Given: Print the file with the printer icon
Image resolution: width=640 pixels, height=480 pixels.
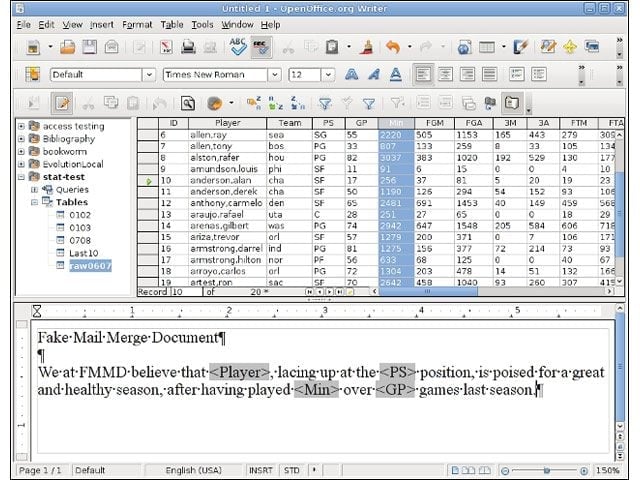Looking at the screenshot, I should [188, 47].
